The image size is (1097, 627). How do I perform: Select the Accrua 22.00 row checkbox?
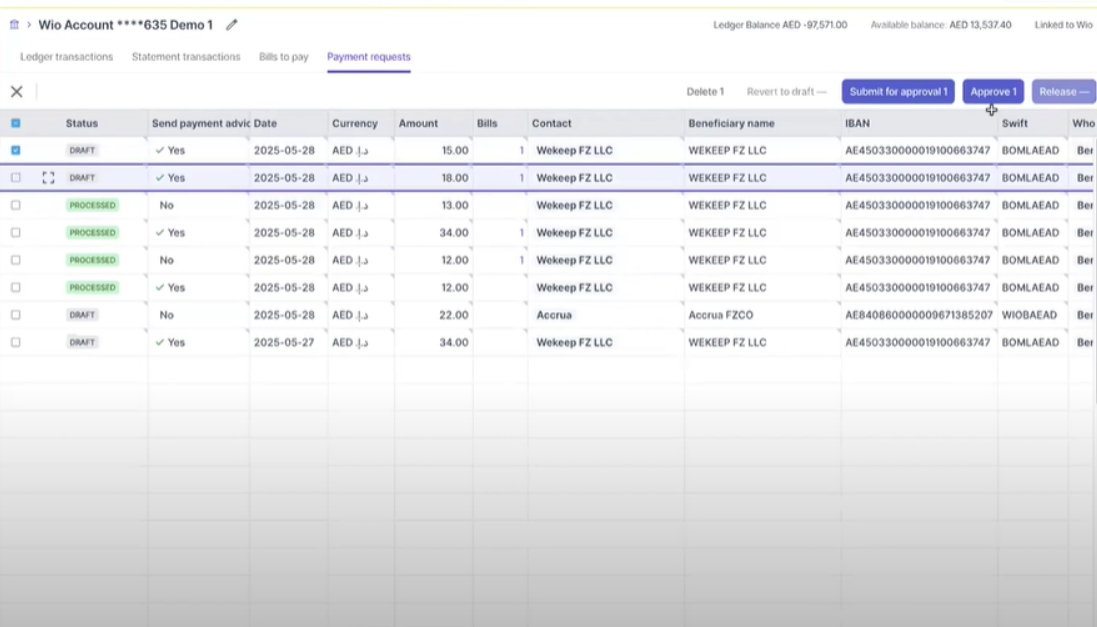[x=15, y=315]
